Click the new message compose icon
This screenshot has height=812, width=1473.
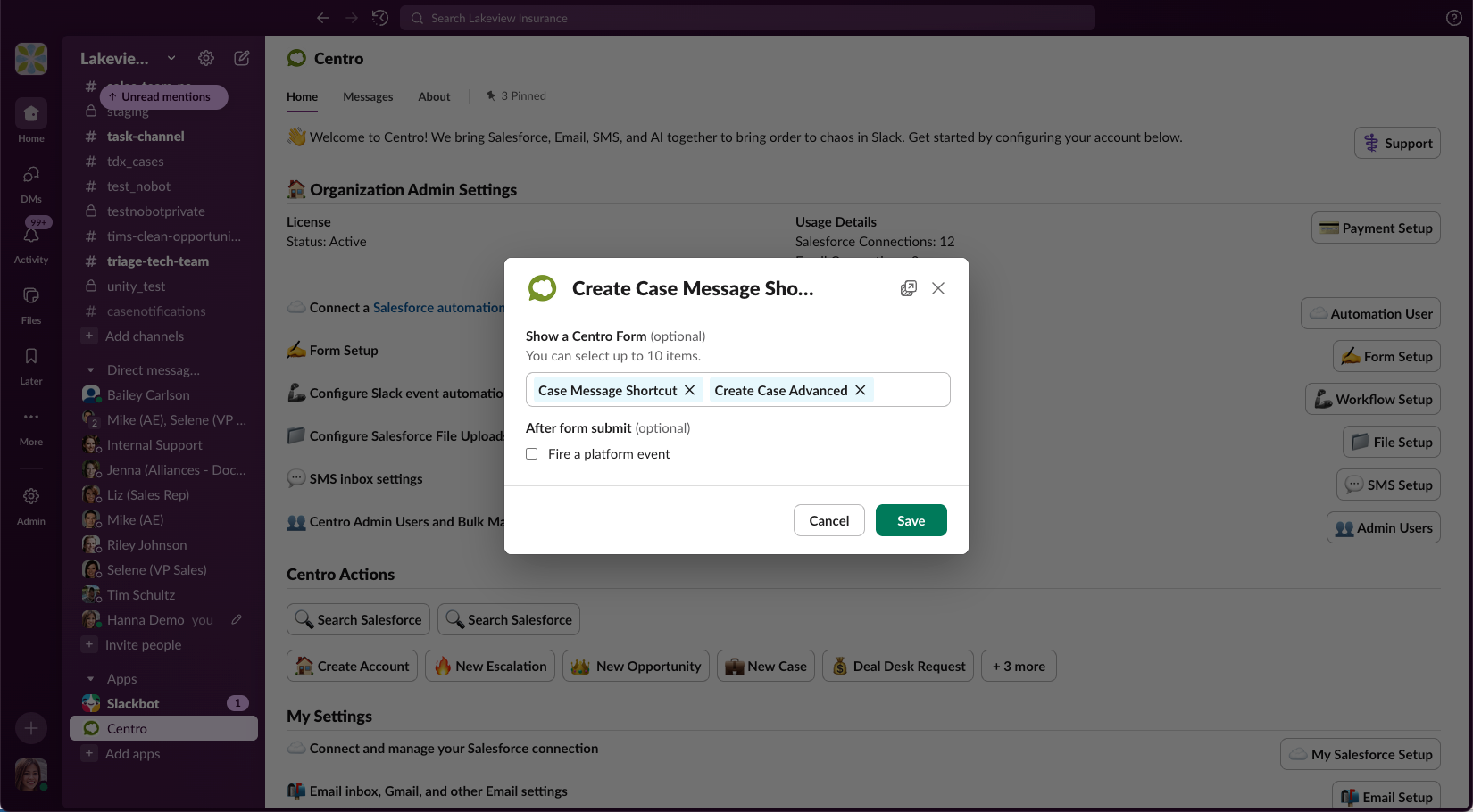[242, 58]
